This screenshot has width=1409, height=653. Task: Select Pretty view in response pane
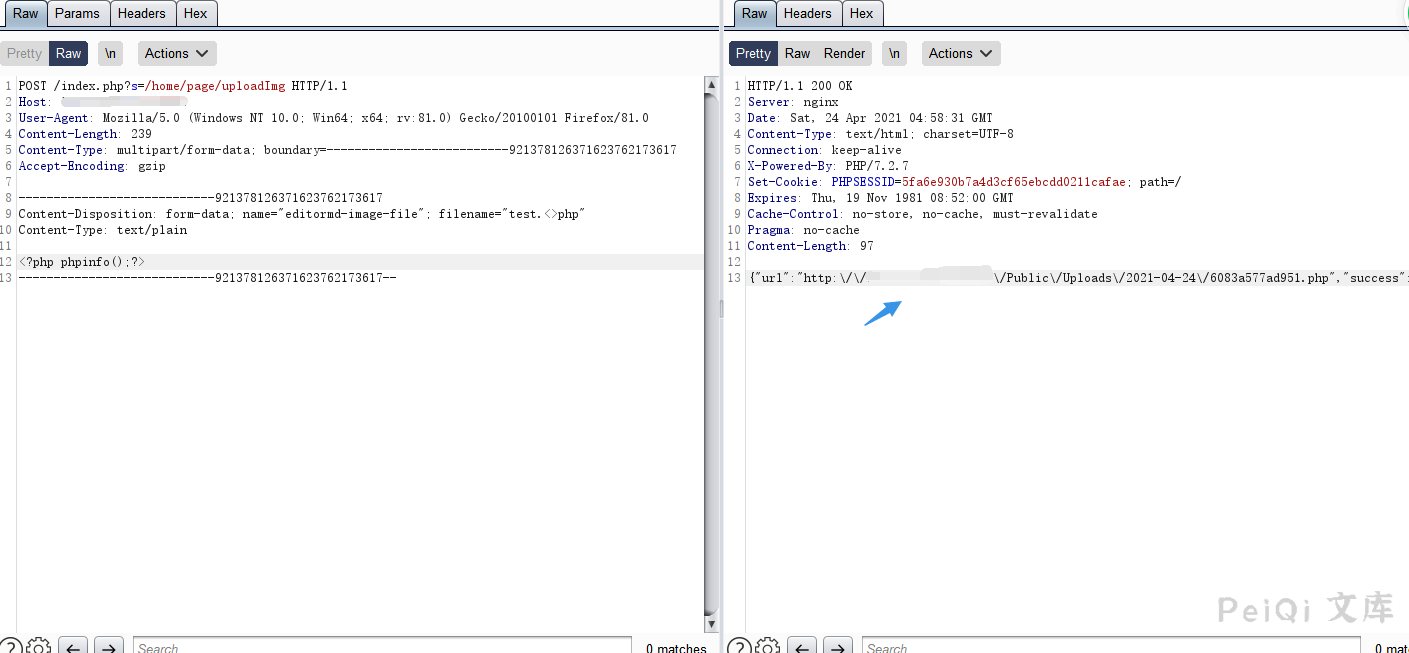(x=754, y=54)
